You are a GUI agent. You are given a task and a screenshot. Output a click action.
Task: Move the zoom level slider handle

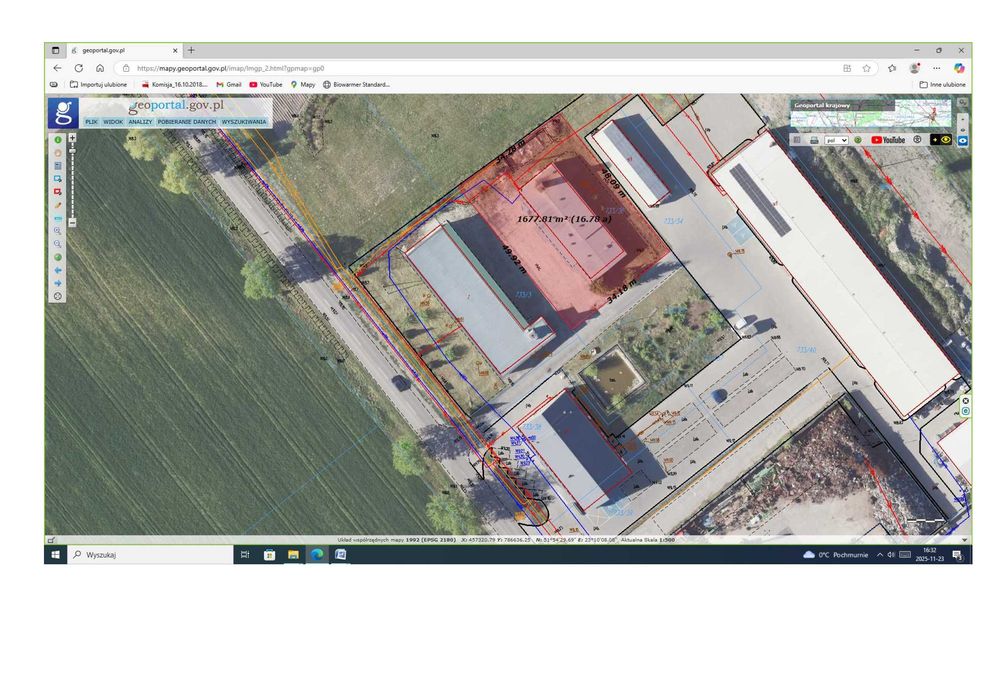(x=73, y=151)
